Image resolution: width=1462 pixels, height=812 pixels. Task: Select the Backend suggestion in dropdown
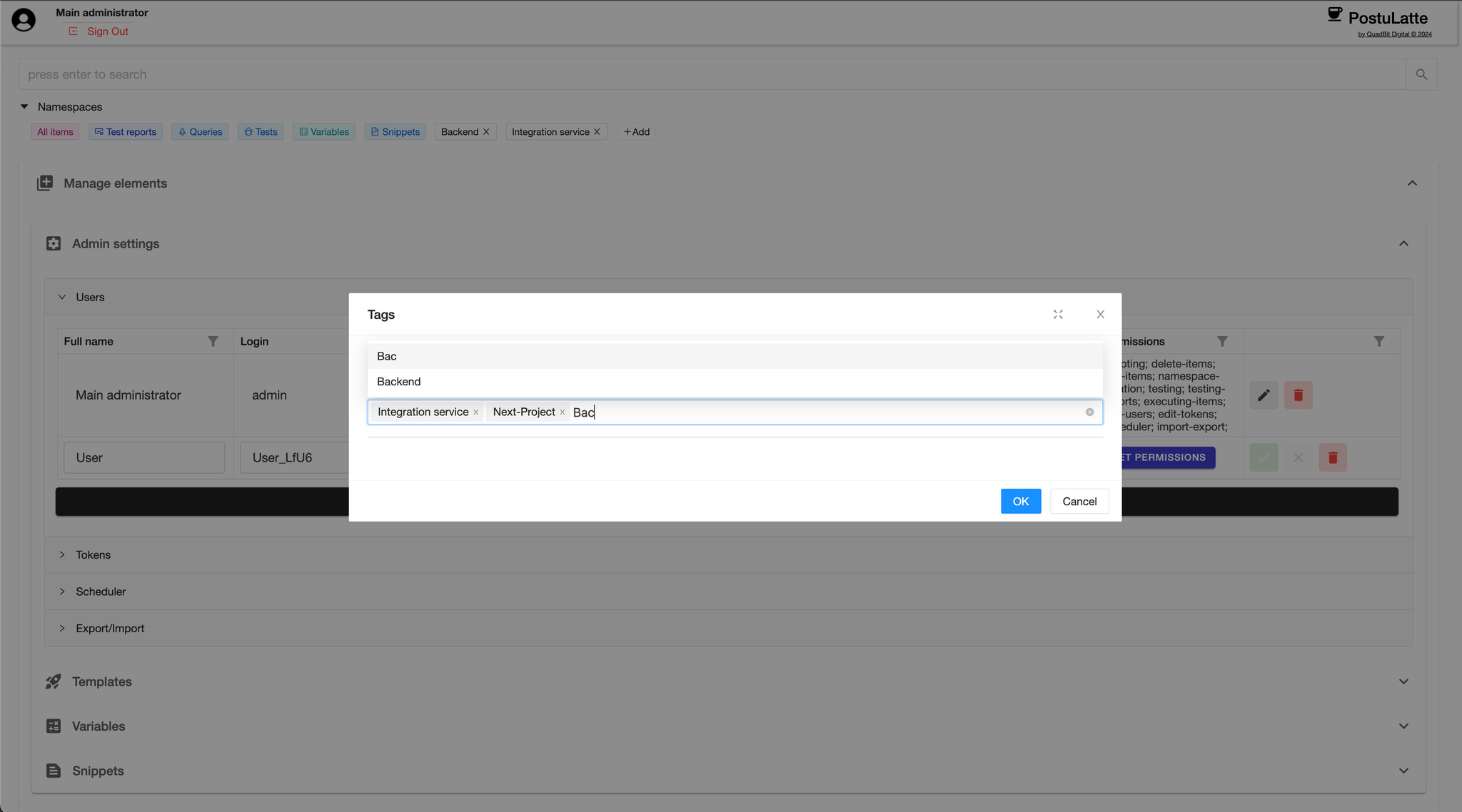tap(399, 382)
